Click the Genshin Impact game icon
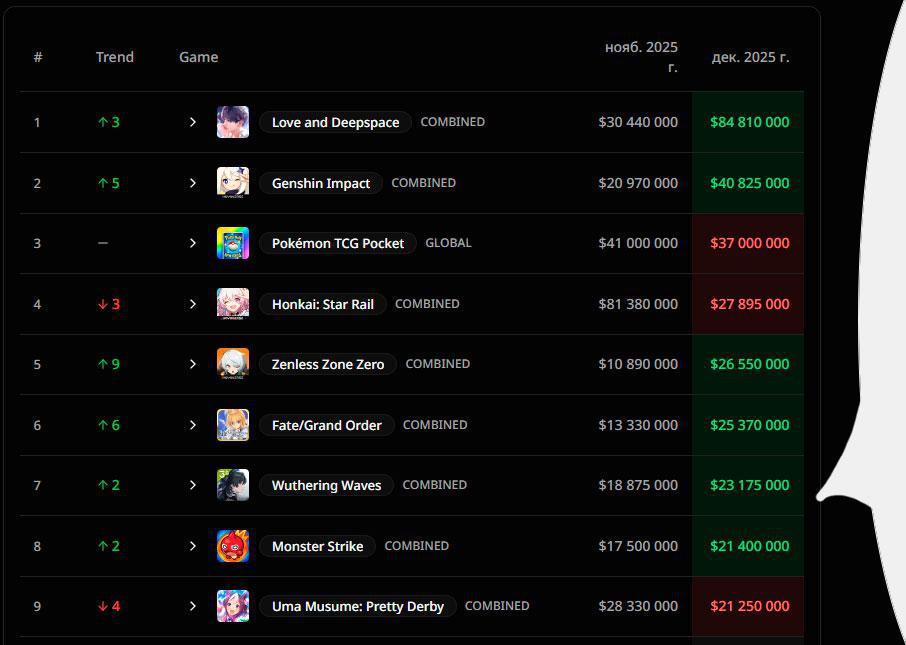Viewport: 906px width, 645px height. [233, 183]
